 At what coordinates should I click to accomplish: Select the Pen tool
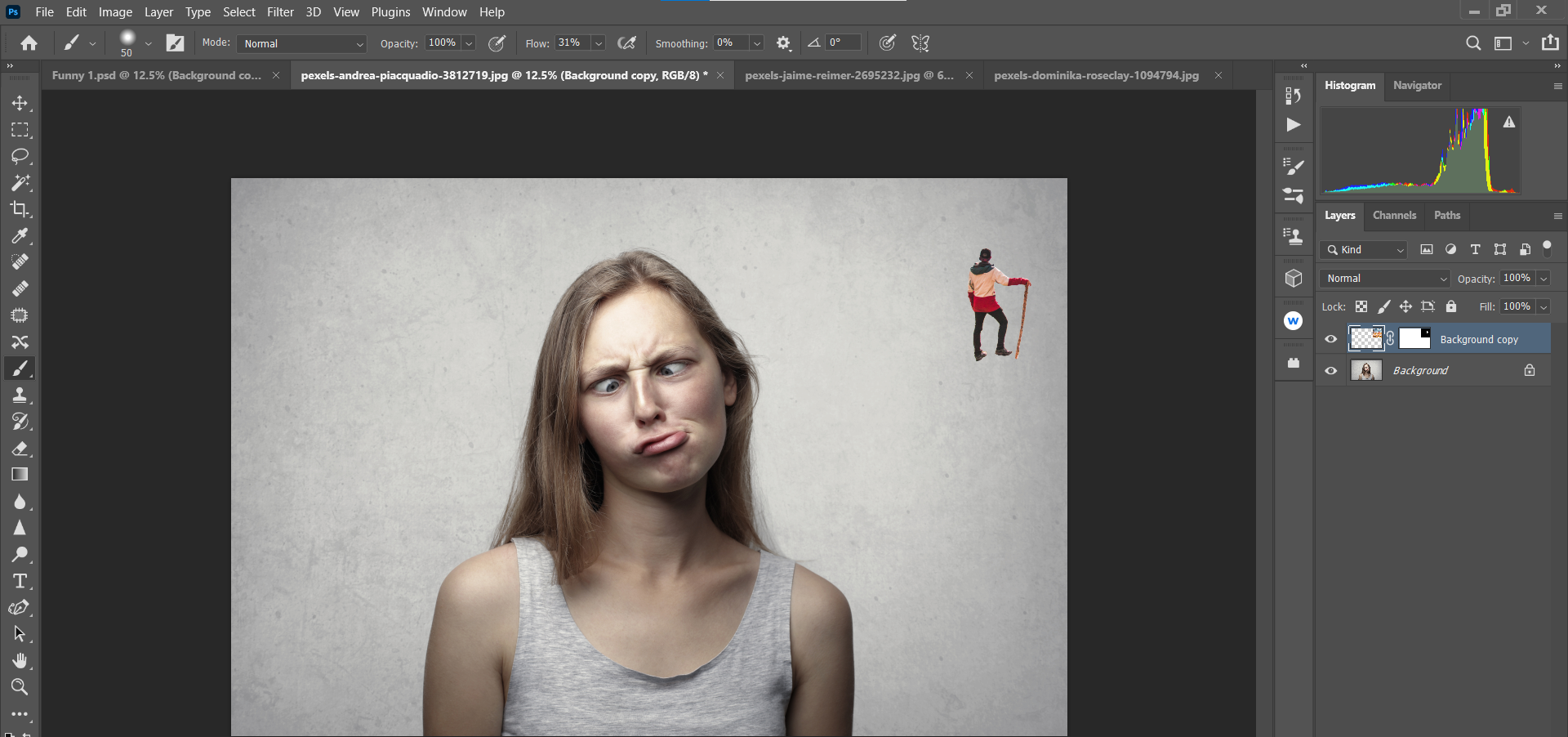click(x=20, y=607)
